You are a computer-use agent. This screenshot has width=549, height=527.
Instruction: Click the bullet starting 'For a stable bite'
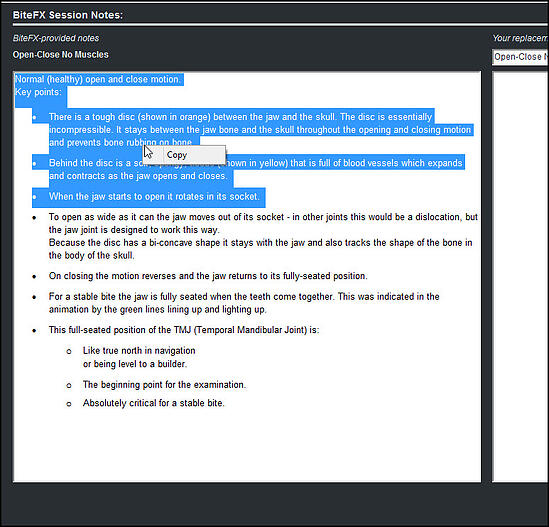244,303
